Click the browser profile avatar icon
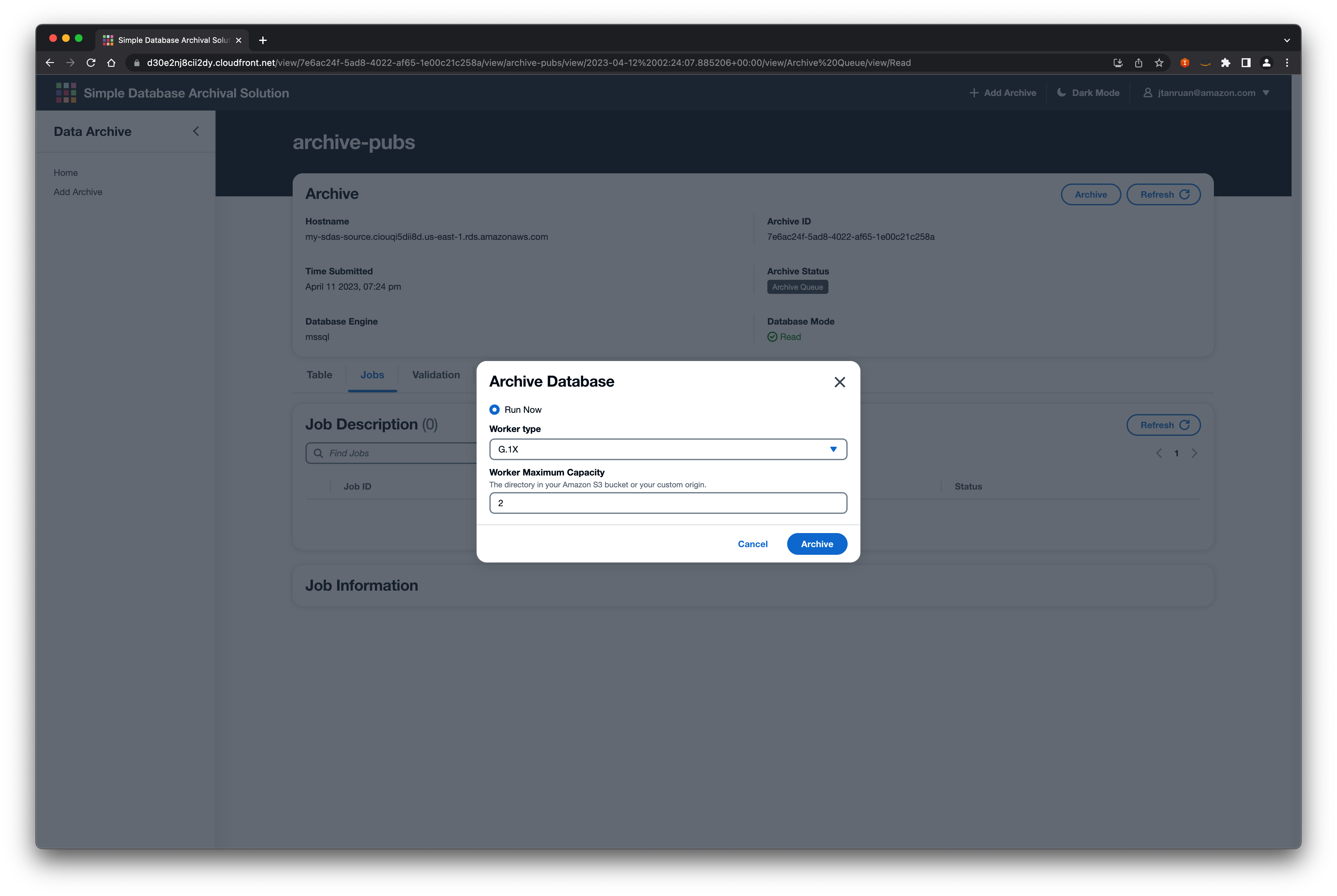1337x896 pixels. point(1266,63)
